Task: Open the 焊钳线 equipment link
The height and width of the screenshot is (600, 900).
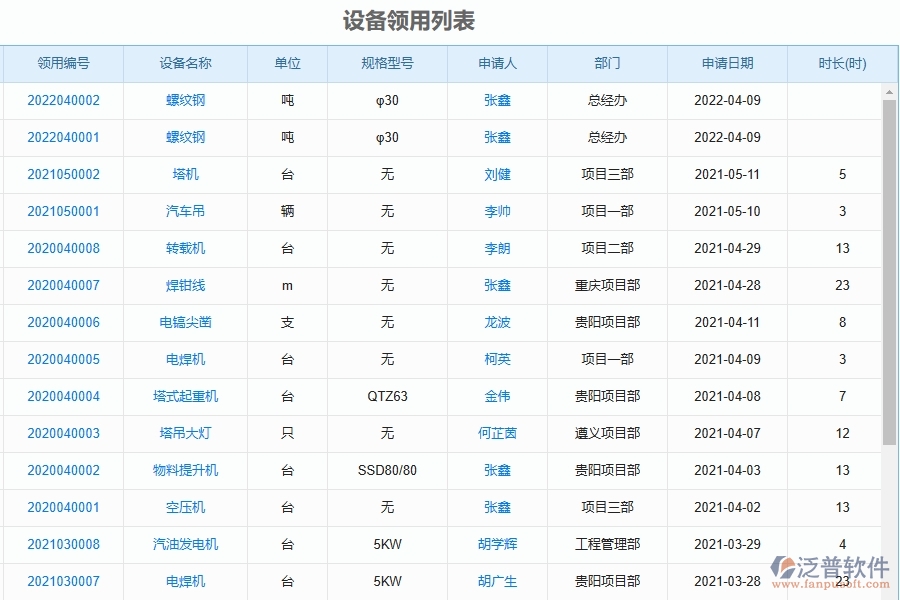Action: pyautogui.click(x=182, y=285)
